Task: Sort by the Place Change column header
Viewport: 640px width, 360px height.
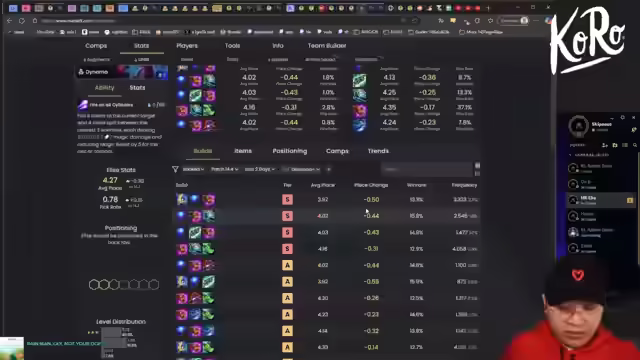Action: (371, 185)
